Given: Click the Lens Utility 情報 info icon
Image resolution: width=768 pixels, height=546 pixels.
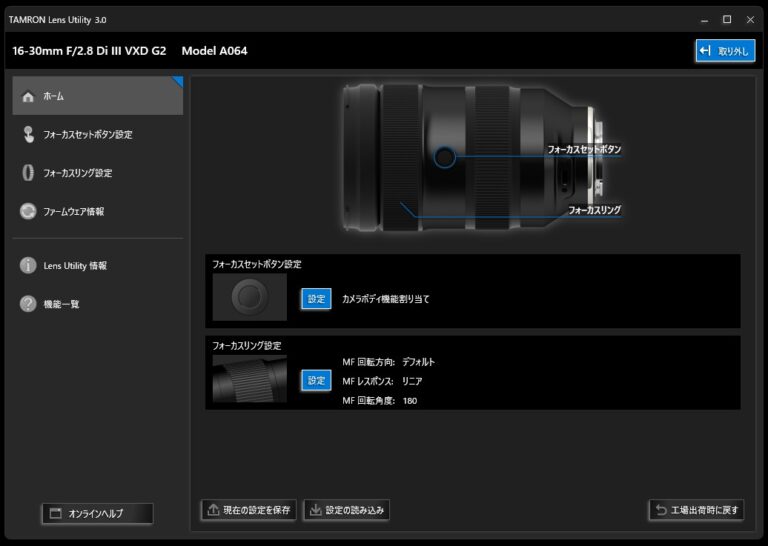Looking at the screenshot, I should (x=28, y=266).
